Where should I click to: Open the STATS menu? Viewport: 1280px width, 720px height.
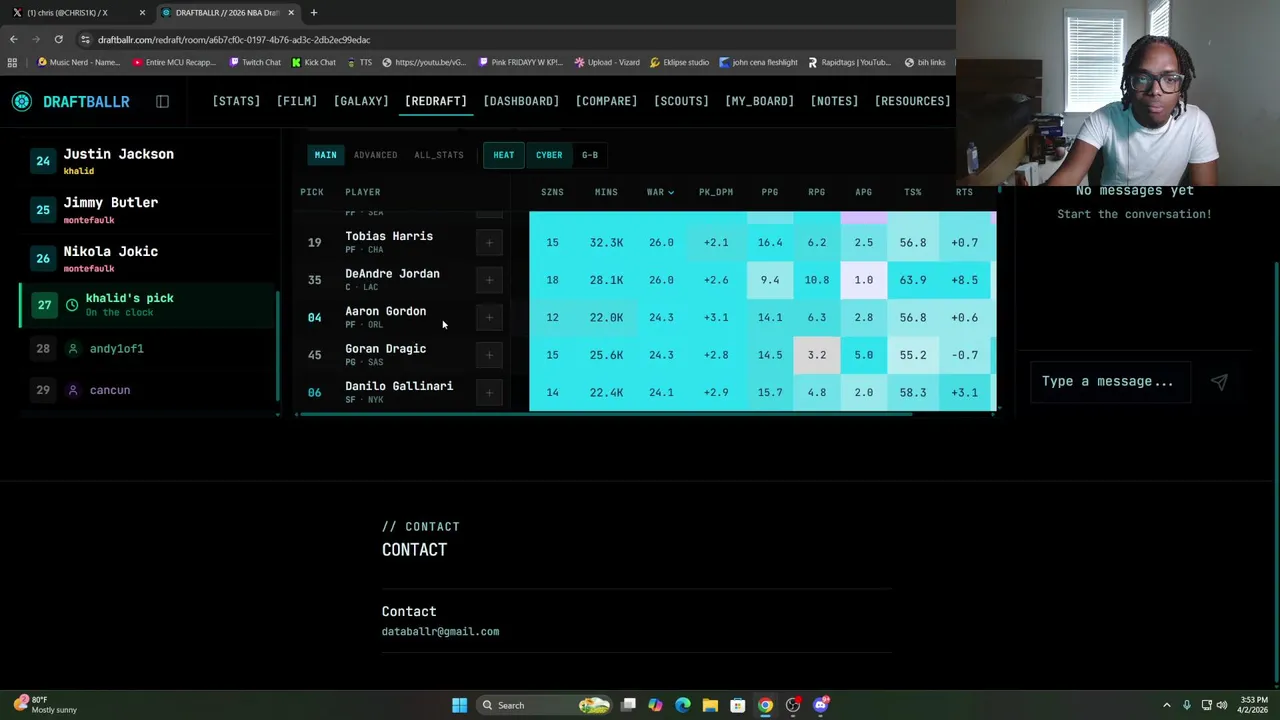pyautogui.click(x=236, y=101)
